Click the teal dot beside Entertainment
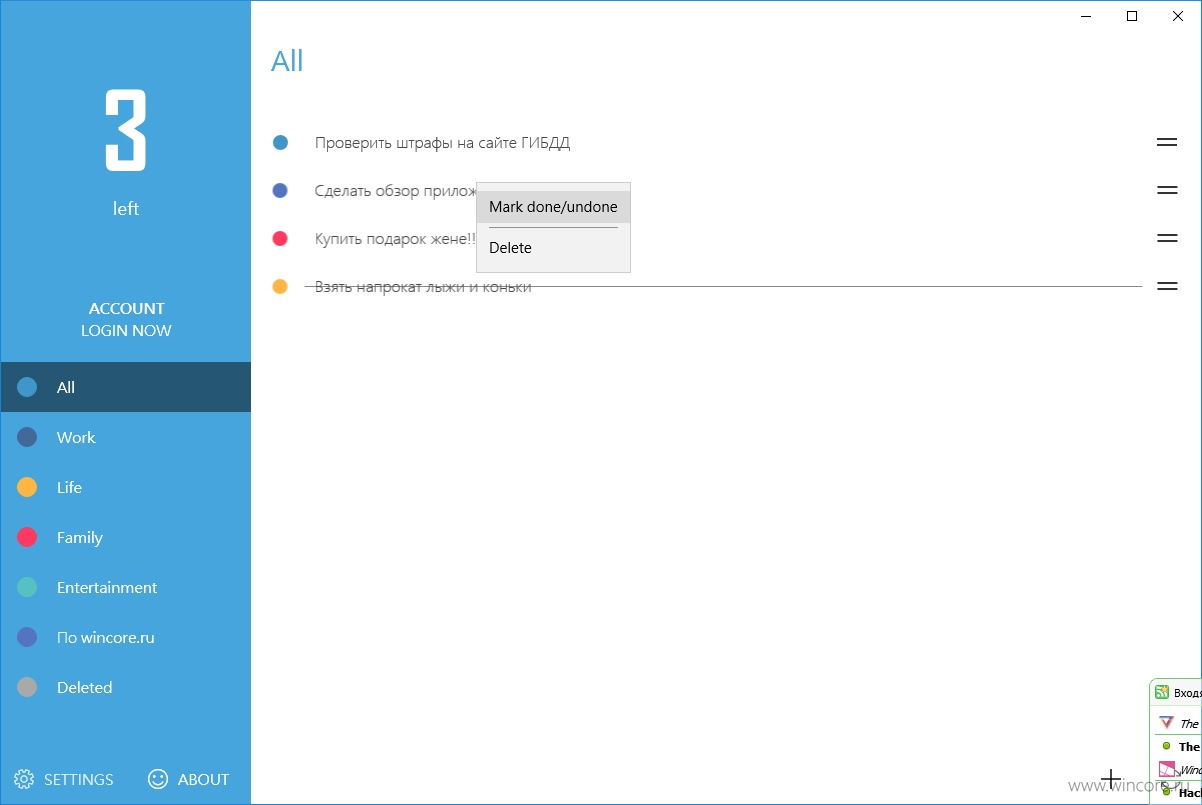 point(27,587)
